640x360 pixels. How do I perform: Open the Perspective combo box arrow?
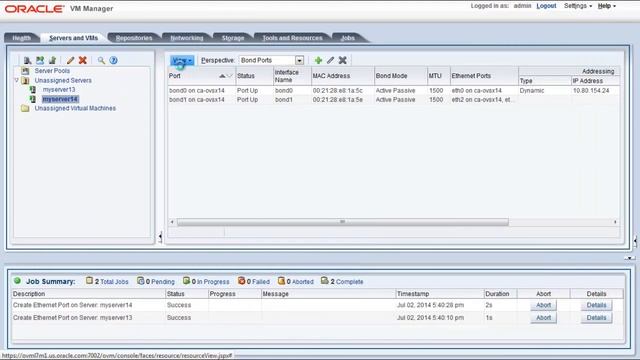(x=299, y=60)
